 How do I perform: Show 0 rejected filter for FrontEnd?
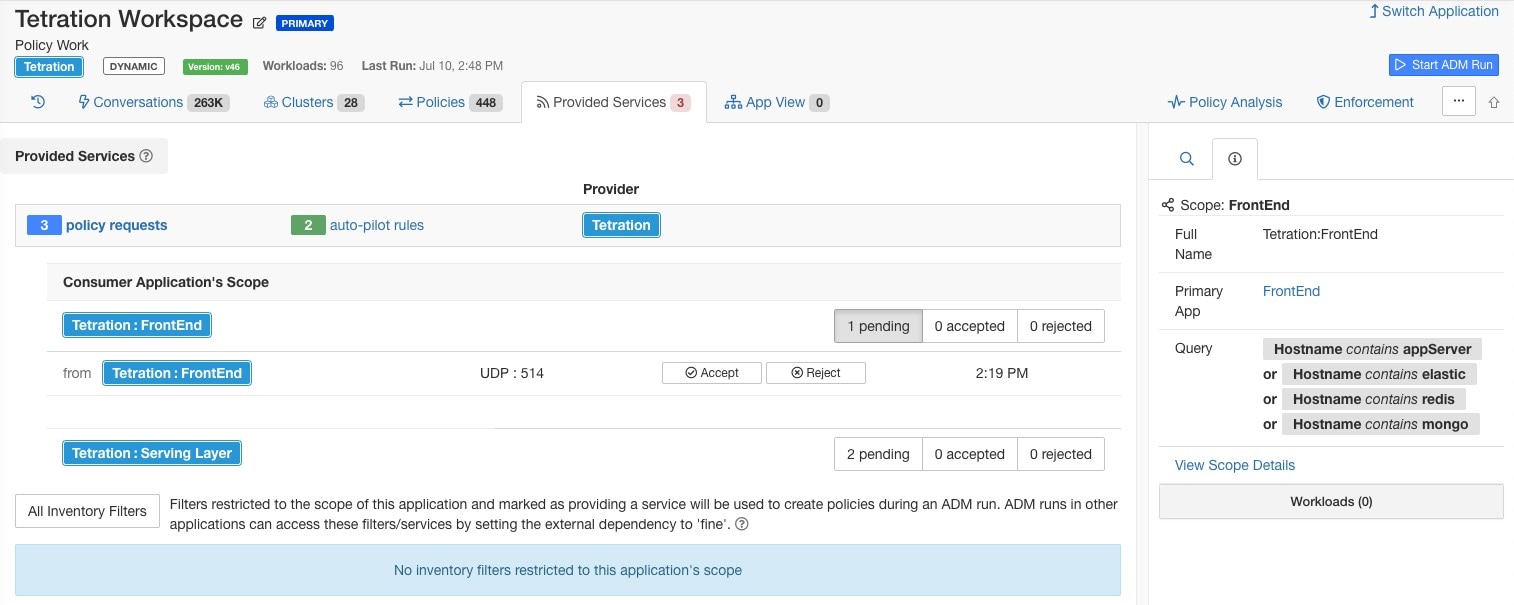pos(1061,326)
